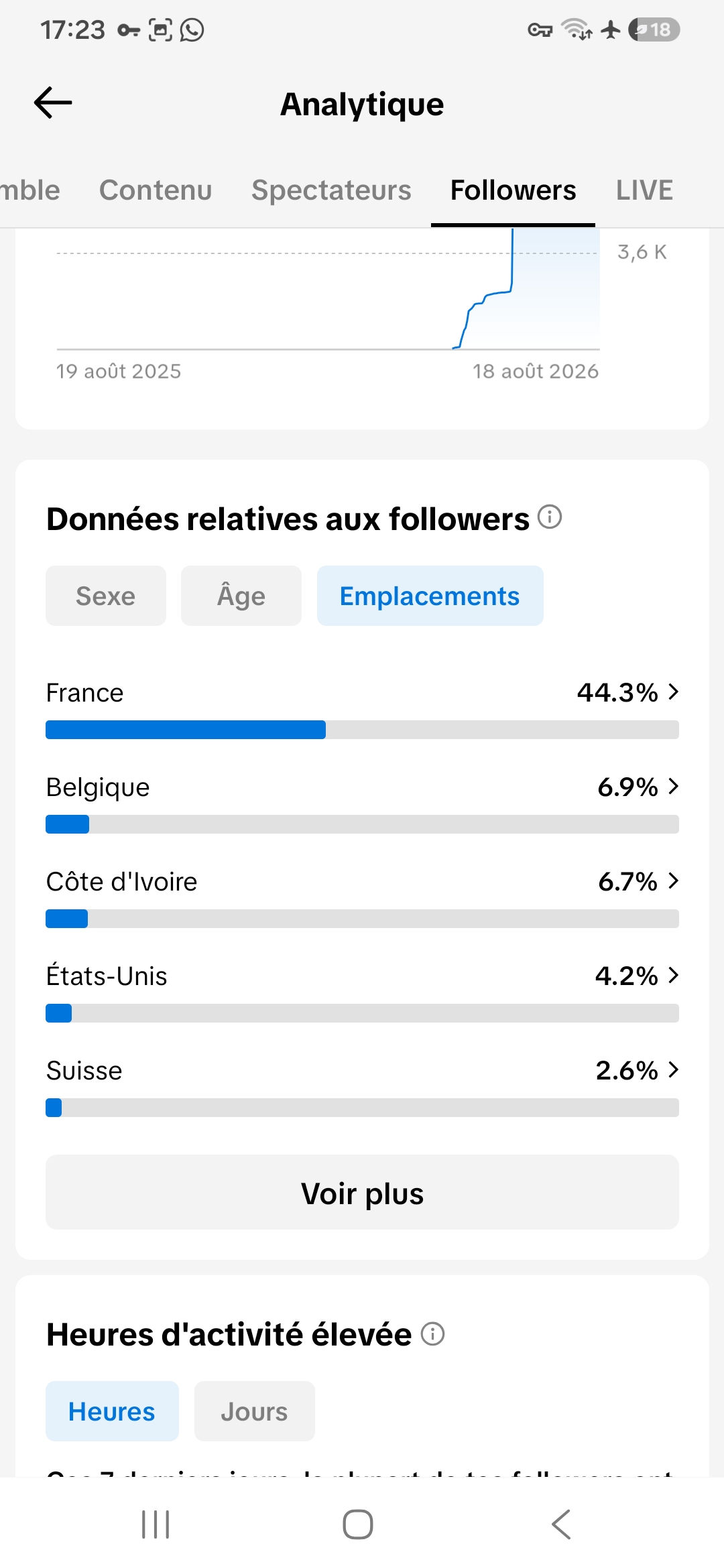This screenshot has width=724, height=1568.
Task: Tap the WhatsApp notification icon in status bar
Action: 192,29
